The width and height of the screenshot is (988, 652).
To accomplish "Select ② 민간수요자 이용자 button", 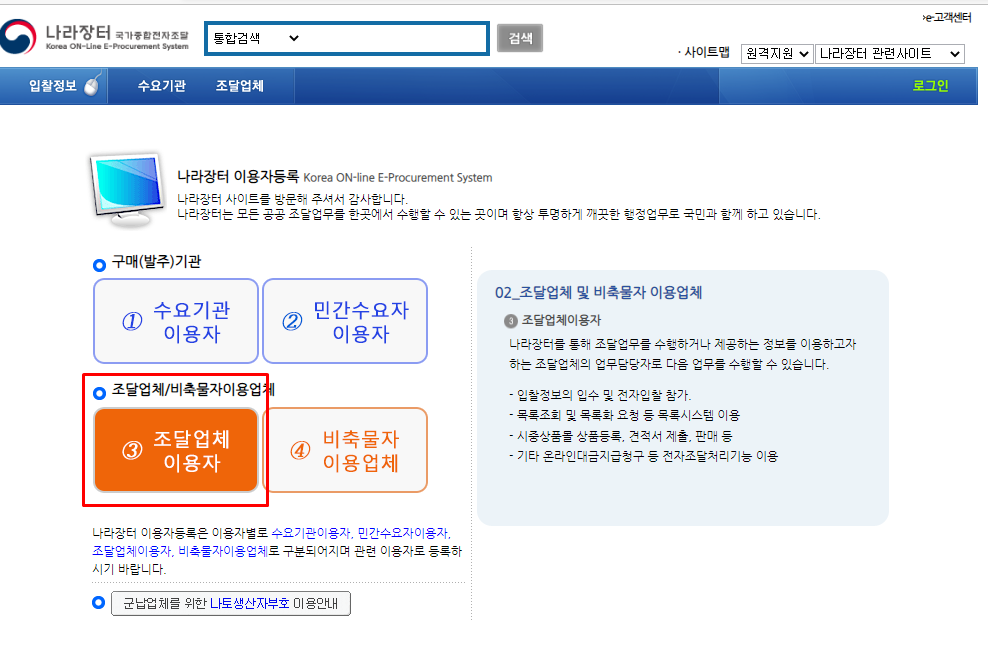I will tap(345, 321).
